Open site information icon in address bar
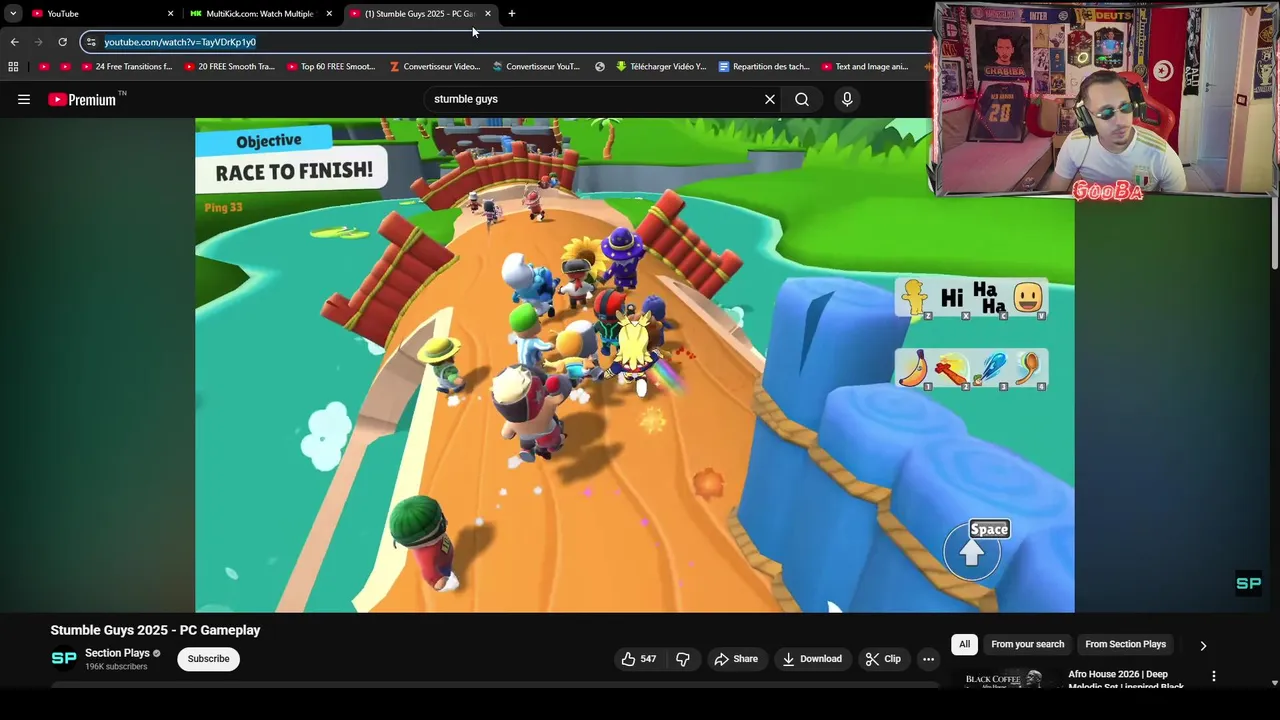Image resolution: width=1280 pixels, height=720 pixels. [x=91, y=42]
